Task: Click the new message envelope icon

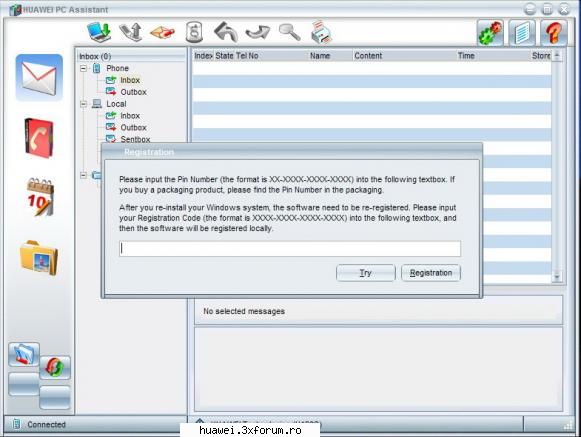Action: pos(162,33)
